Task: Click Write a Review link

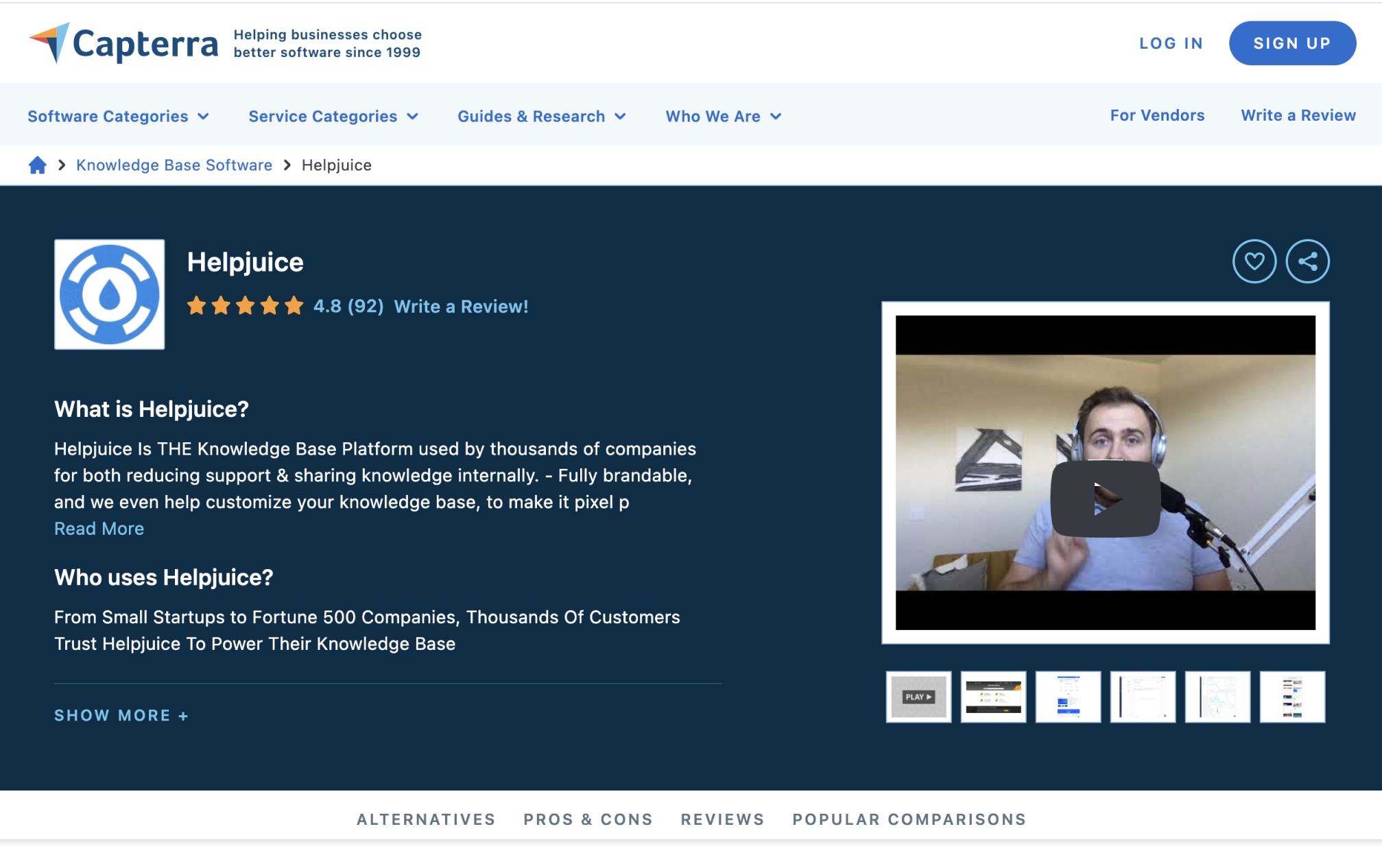Action: pos(461,306)
